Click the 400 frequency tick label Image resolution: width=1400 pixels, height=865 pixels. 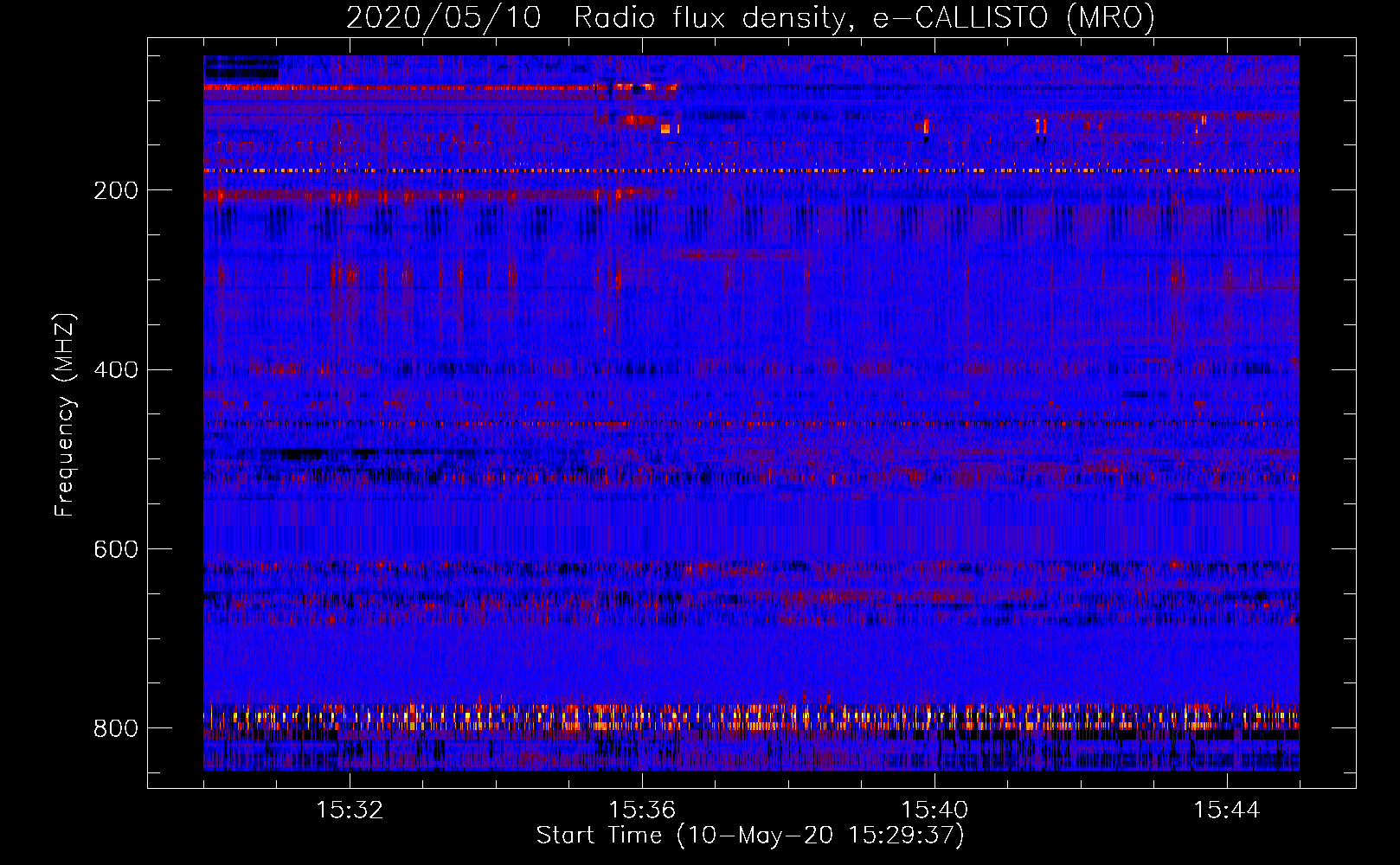point(116,370)
